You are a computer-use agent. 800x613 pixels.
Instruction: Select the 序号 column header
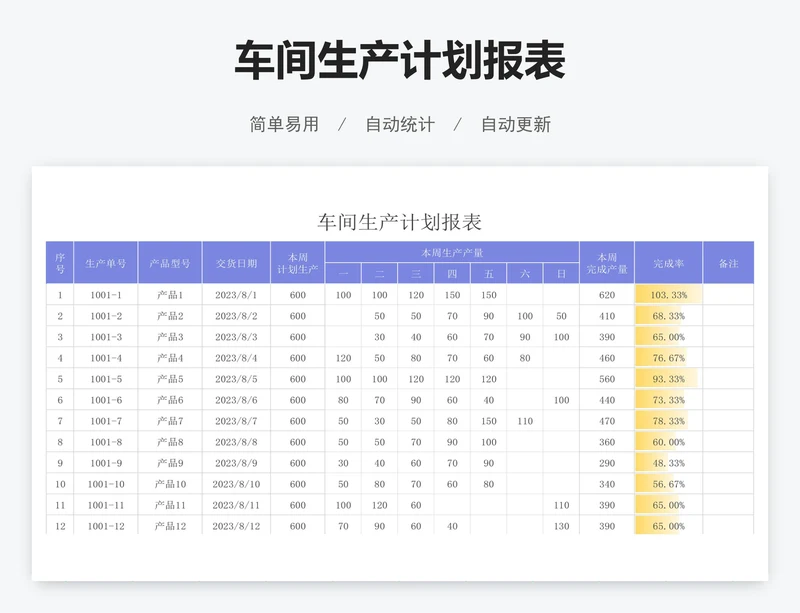(60, 263)
